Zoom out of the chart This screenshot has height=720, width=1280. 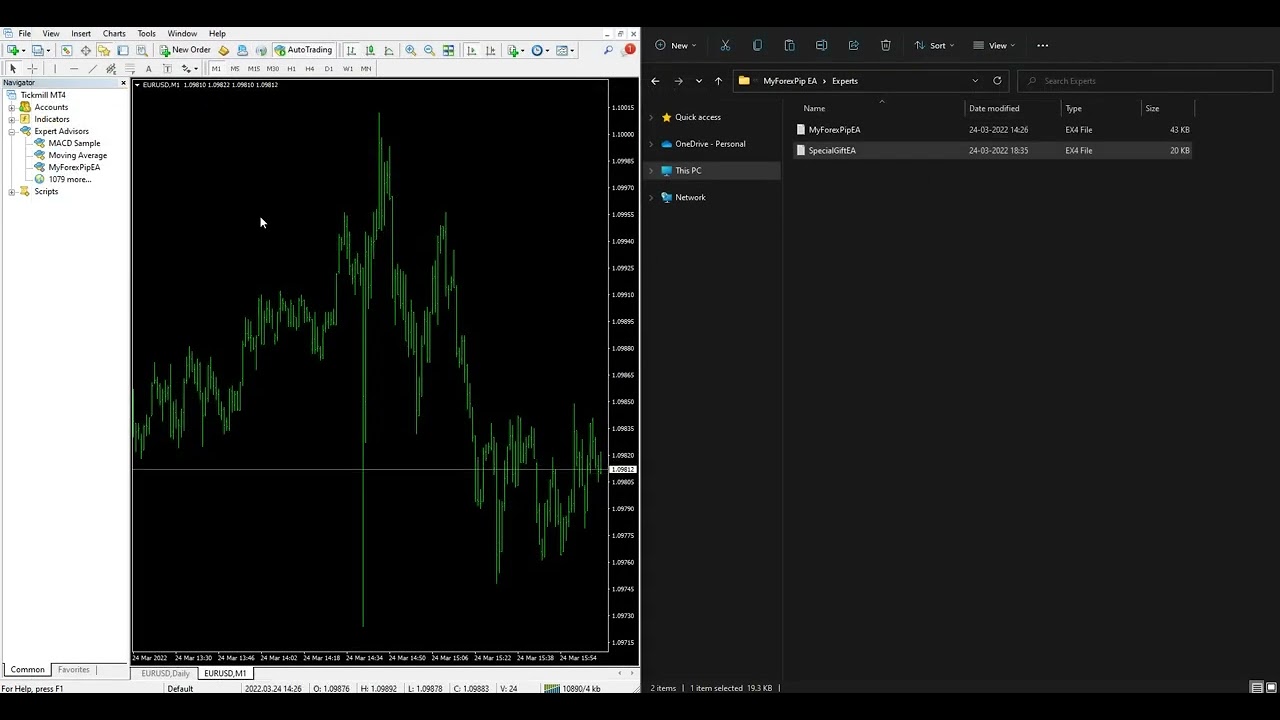coord(429,50)
